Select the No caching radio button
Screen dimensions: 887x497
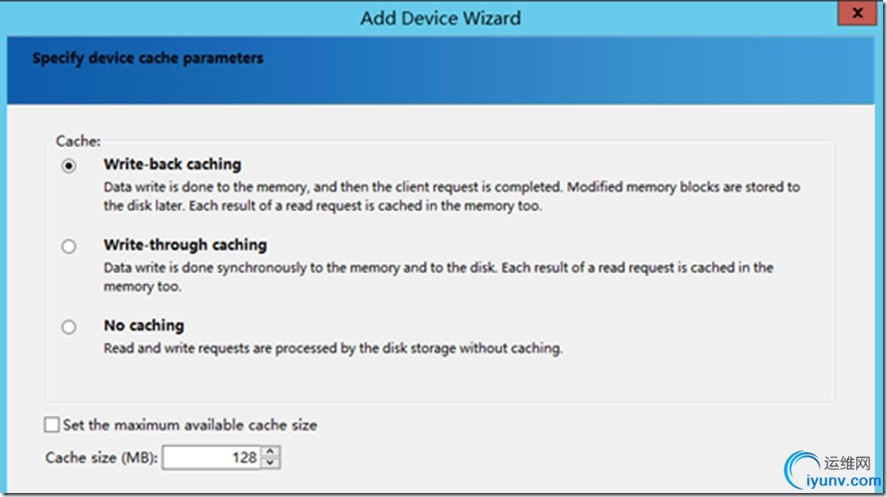(68, 327)
